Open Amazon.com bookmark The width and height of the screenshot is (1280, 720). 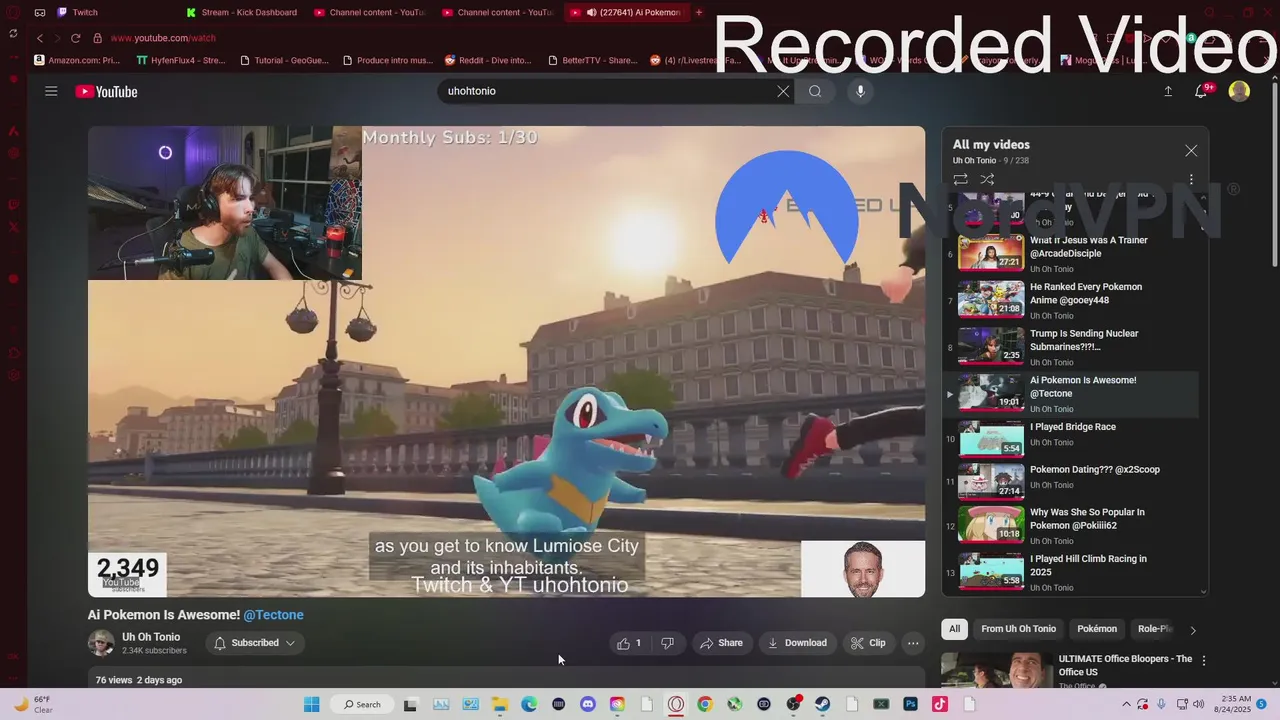point(77,60)
